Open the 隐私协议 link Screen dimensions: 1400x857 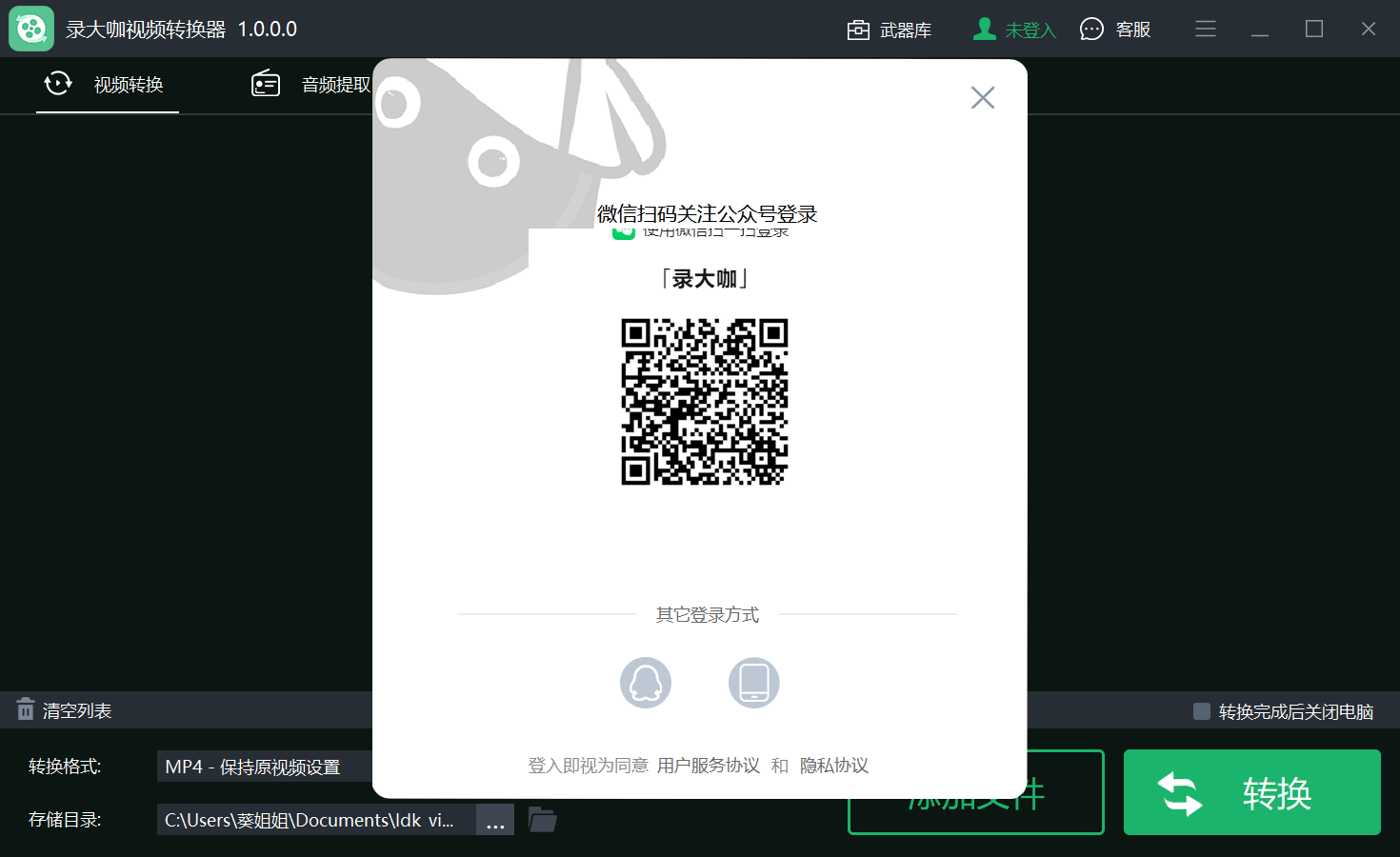click(x=834, y=766)
